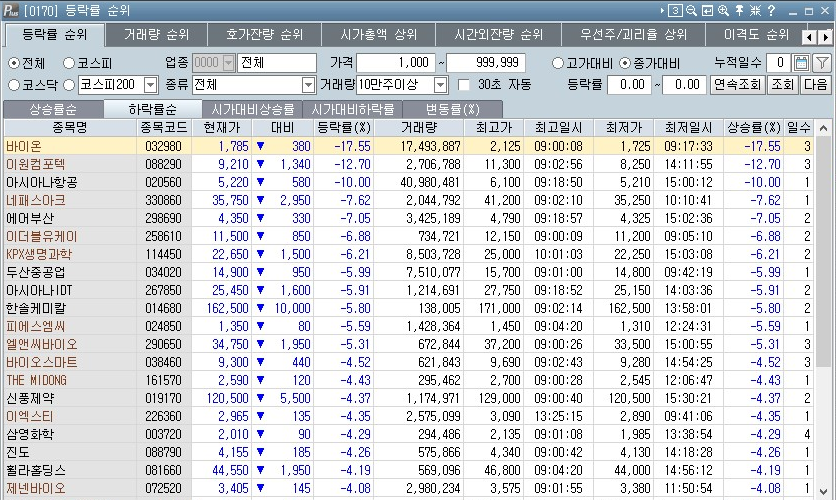This screenshot has height=500, width=836.
Task: Select the 고가대비 radio button
Action: click(x=558, y=63)
